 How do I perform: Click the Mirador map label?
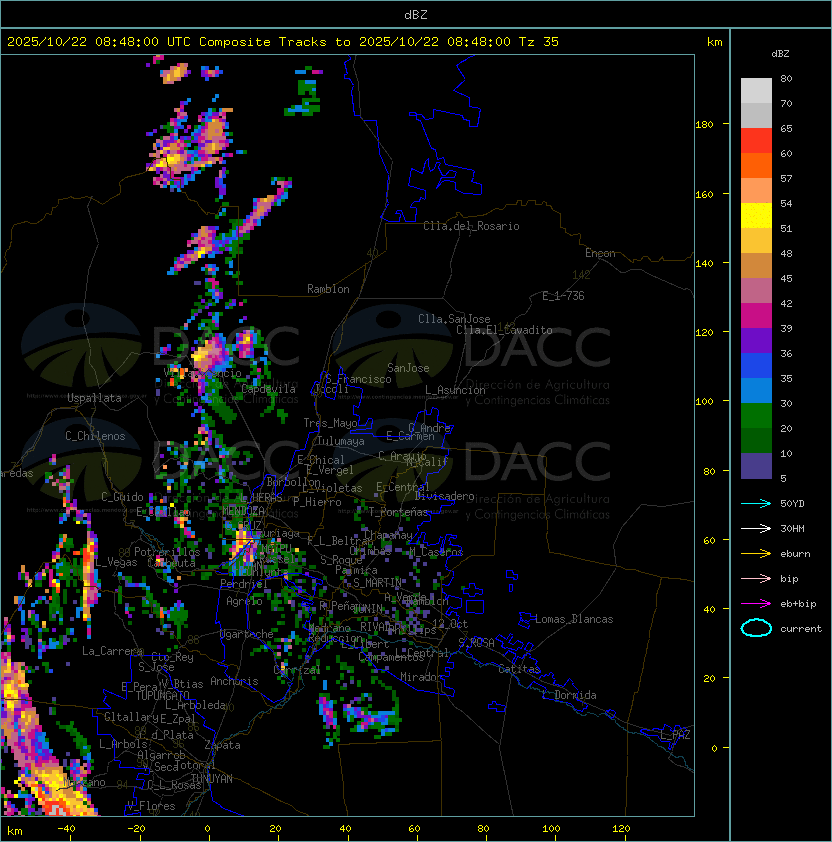[422, 677]
